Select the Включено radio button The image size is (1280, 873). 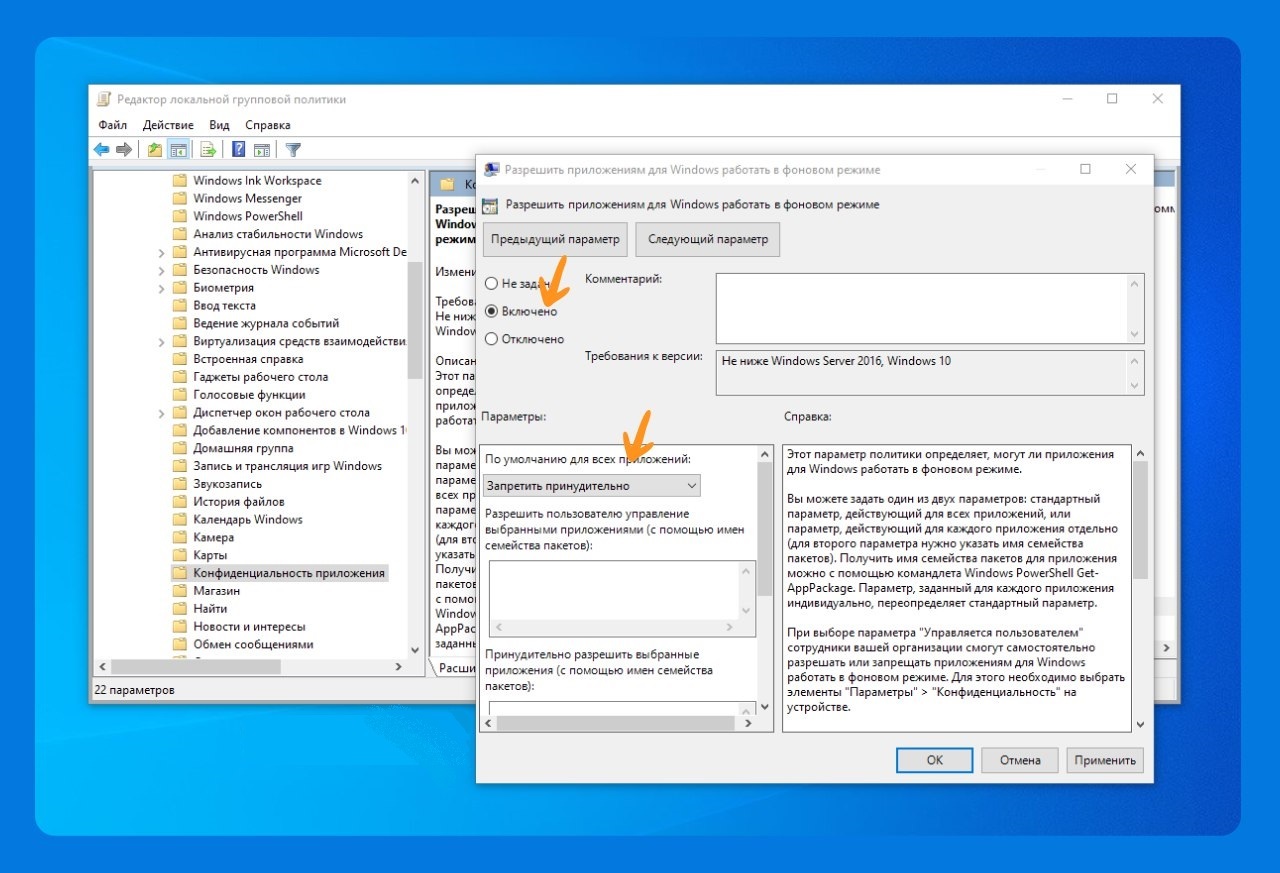(491, 311)
